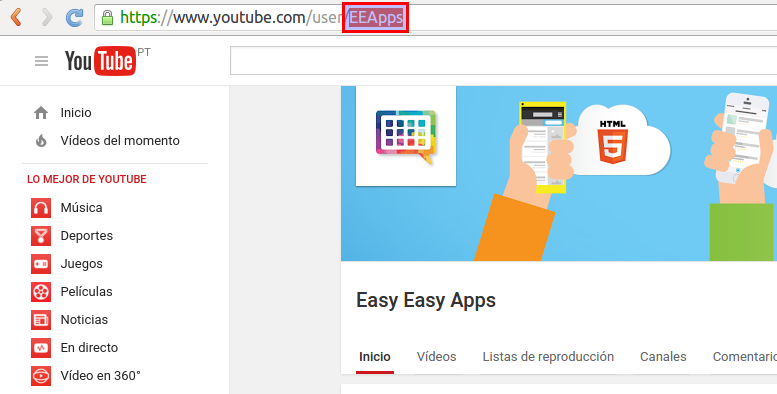Open the Noticias sidebar link

(x=84, y=320)
